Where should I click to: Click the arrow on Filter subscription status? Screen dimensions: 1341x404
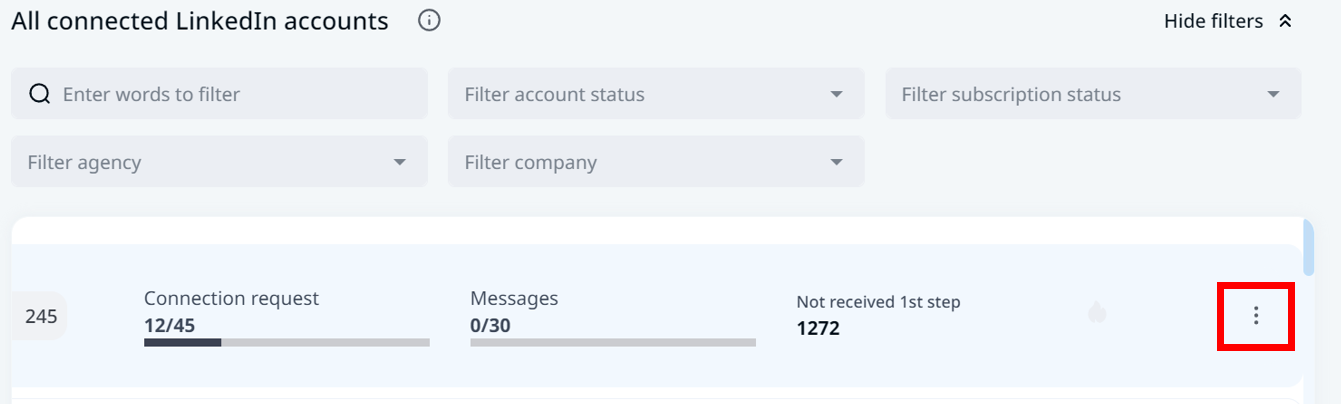point(1273,94)
